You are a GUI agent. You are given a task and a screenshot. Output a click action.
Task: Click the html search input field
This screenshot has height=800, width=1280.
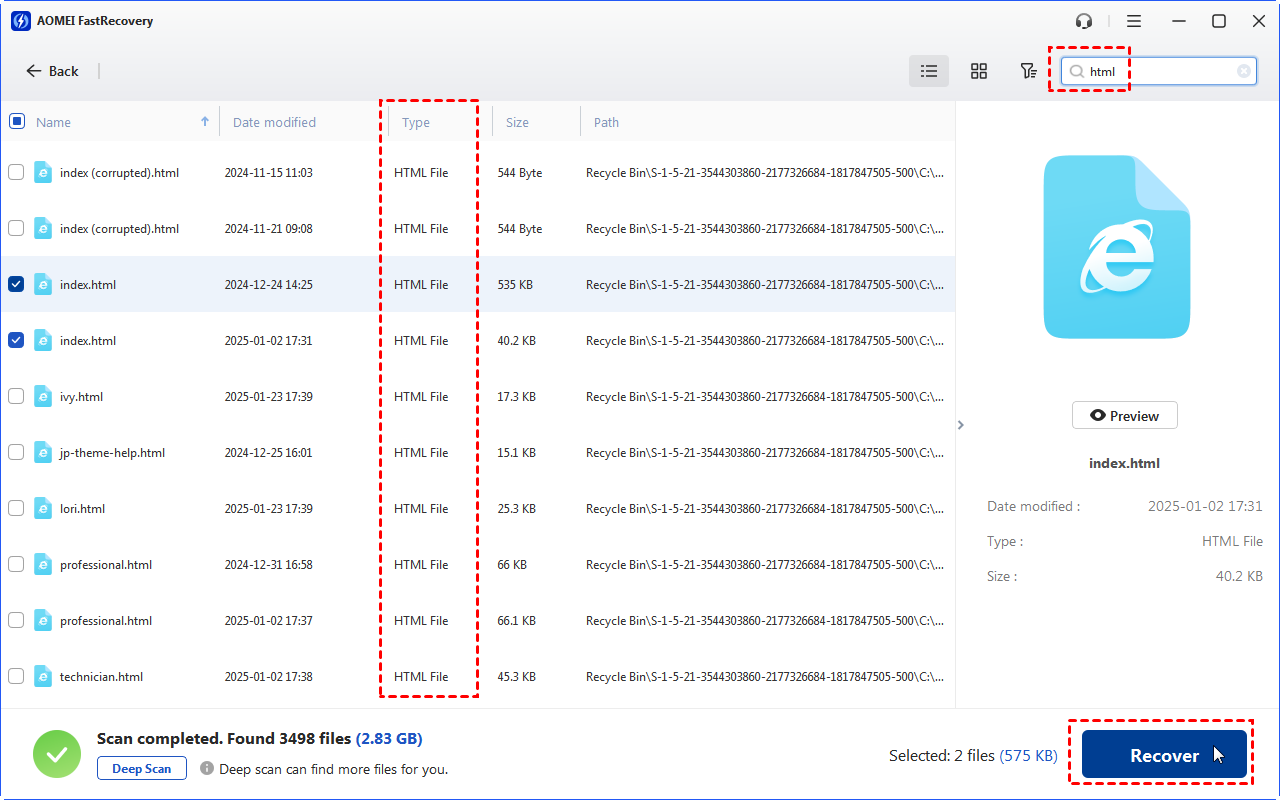tap(1160, 71)
